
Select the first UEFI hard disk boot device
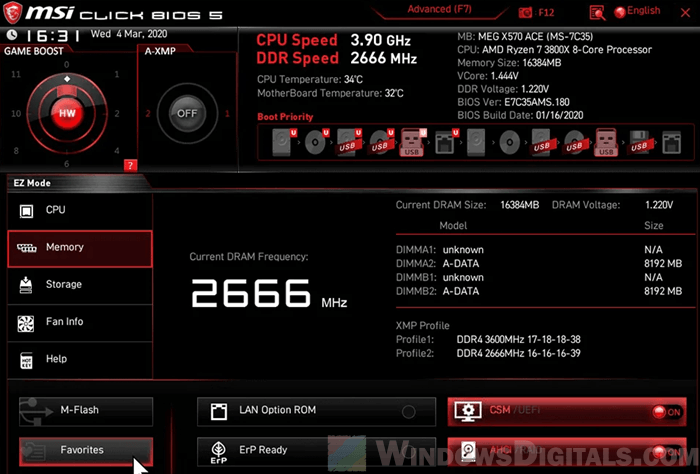click(x=283, y=142)
